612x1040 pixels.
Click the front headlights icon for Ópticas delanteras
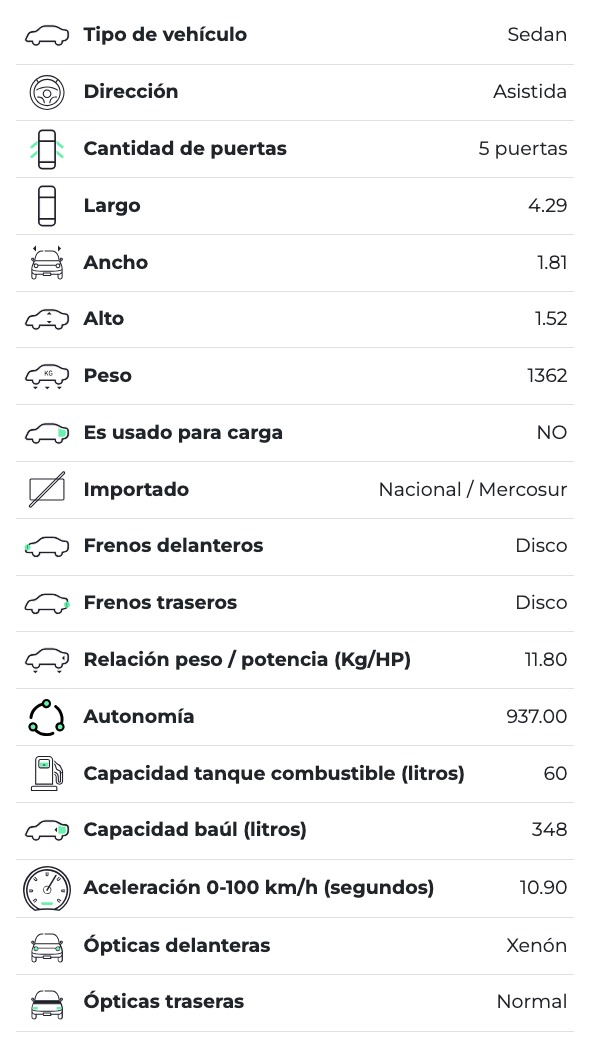point(47,946)
